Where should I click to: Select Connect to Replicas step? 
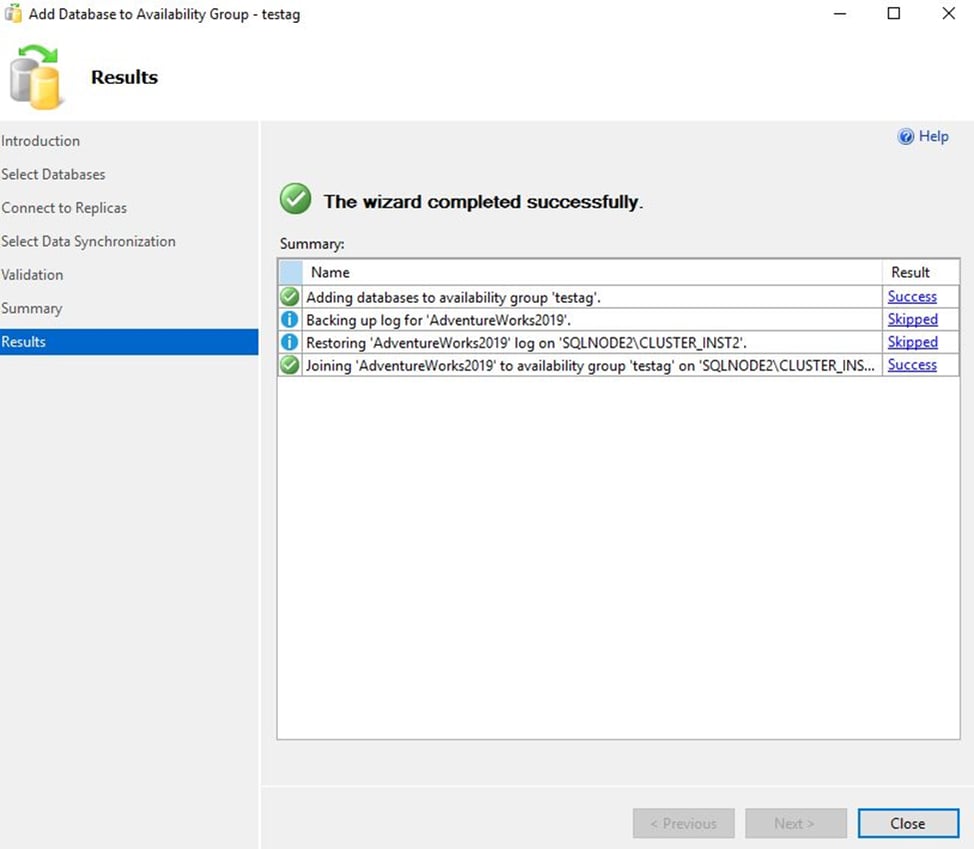(64, 208)
